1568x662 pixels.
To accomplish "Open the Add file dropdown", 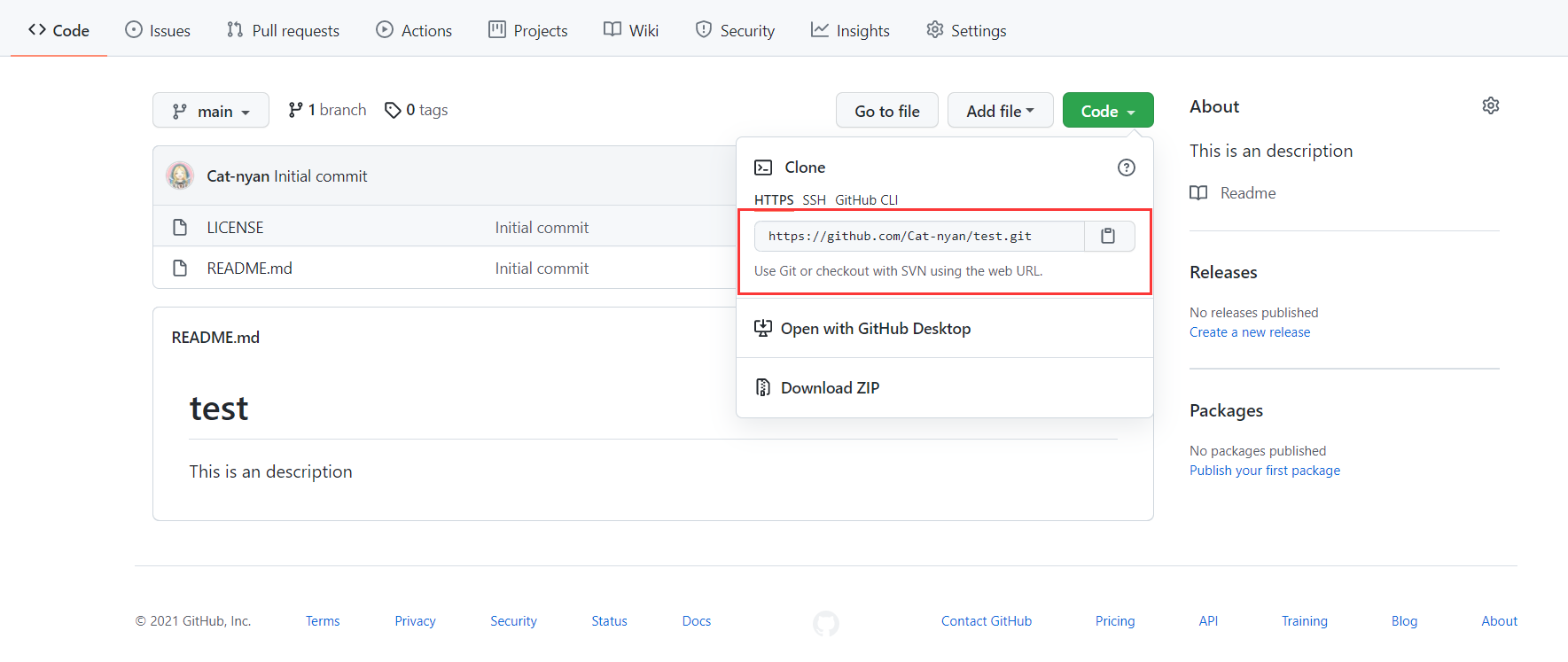I will click(x=1000, y=111).
